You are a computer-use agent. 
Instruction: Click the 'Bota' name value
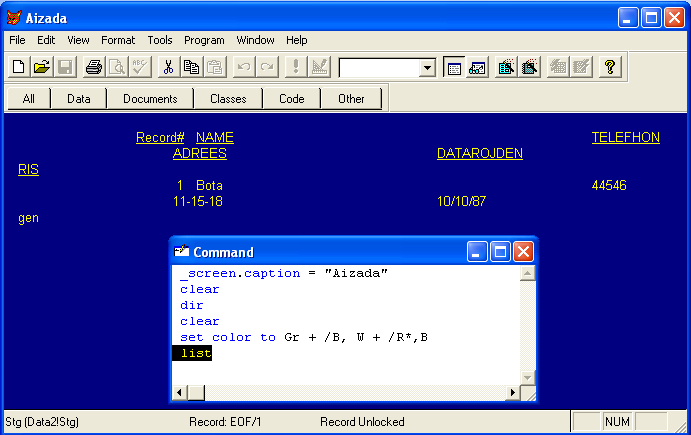209,186
